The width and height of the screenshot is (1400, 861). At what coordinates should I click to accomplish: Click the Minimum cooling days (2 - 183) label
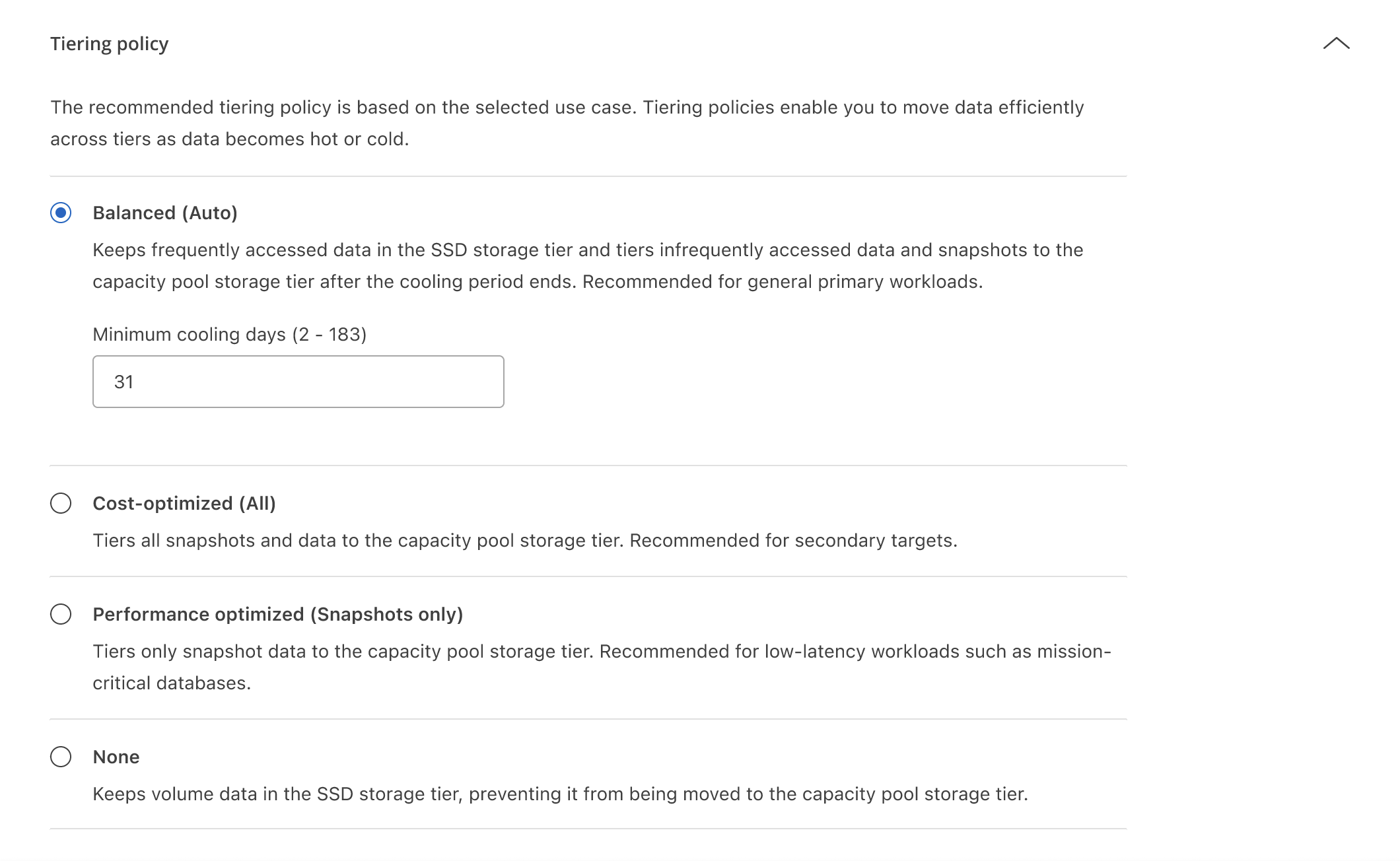click(x=229, y=334)
